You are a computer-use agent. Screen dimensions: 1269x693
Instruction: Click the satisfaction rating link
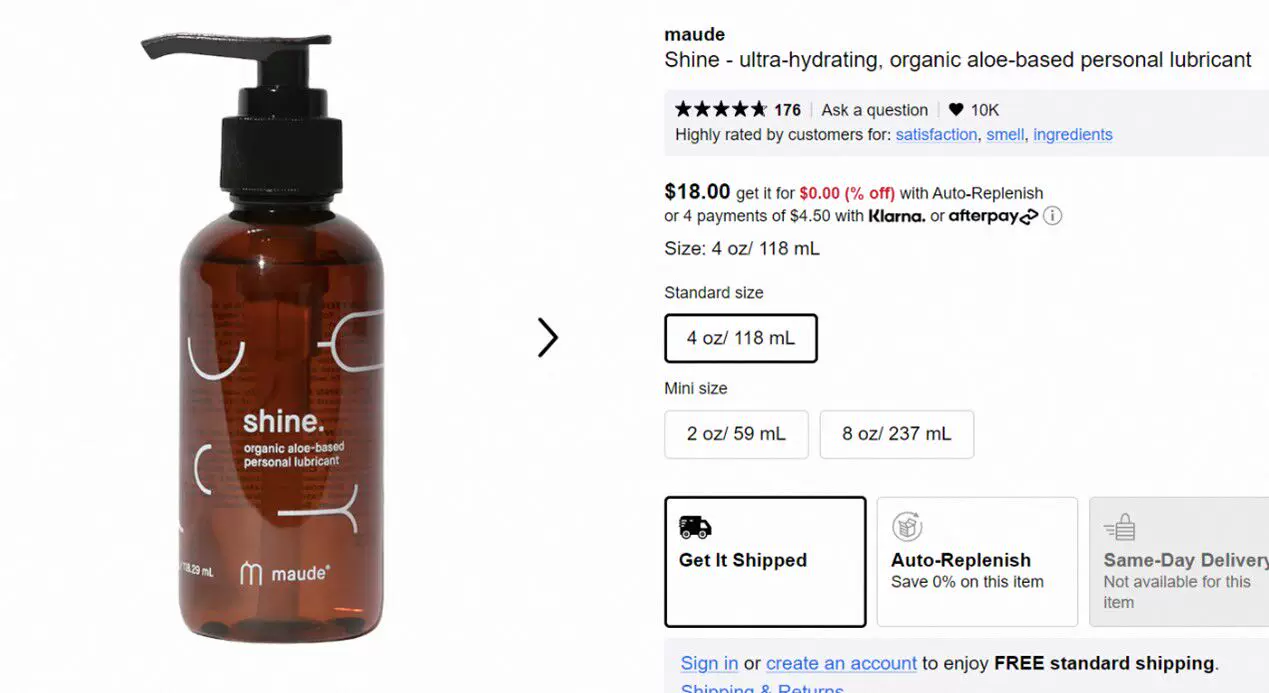pos(936,134)
